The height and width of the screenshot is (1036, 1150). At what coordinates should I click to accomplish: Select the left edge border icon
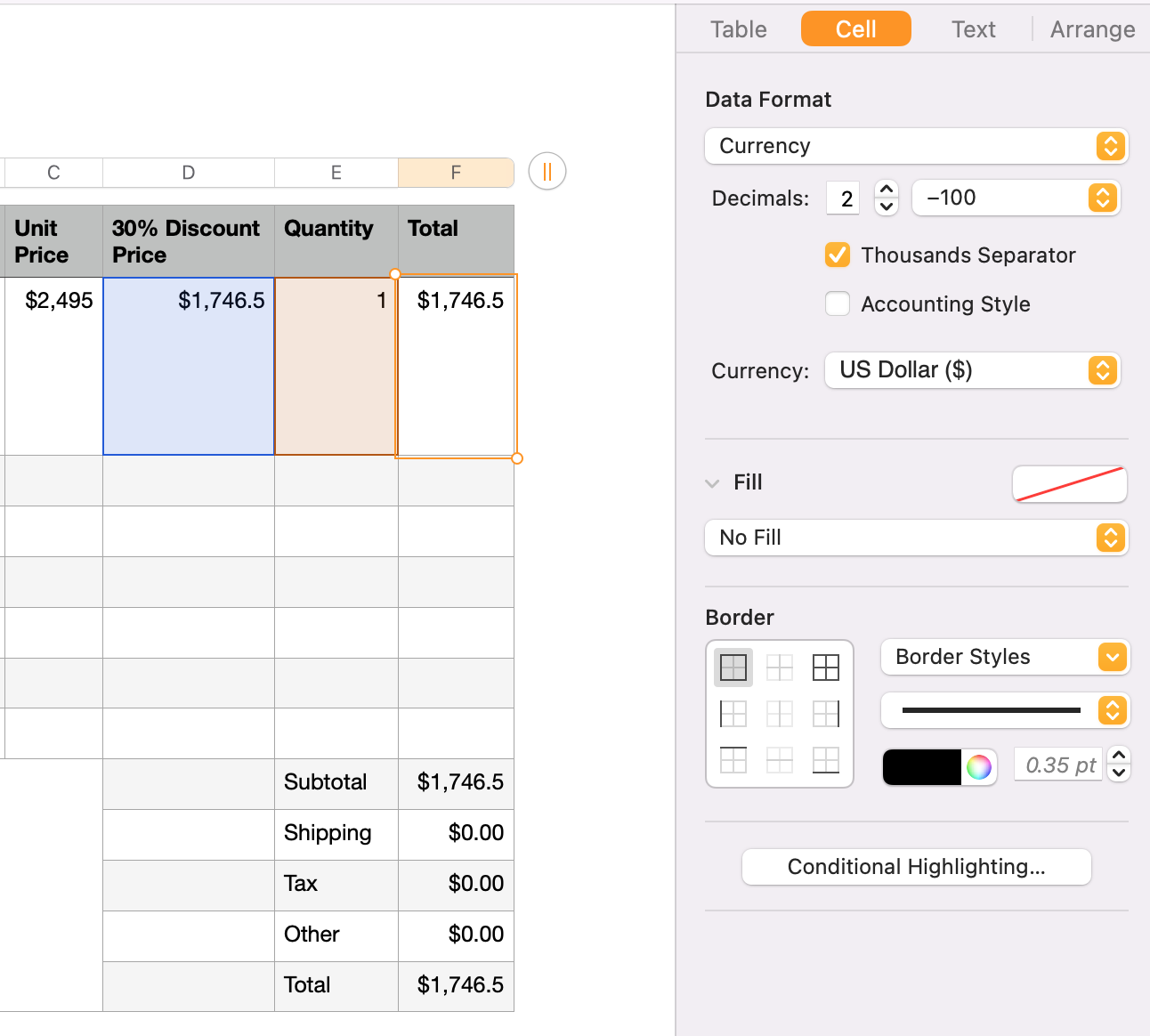[733, 714]
